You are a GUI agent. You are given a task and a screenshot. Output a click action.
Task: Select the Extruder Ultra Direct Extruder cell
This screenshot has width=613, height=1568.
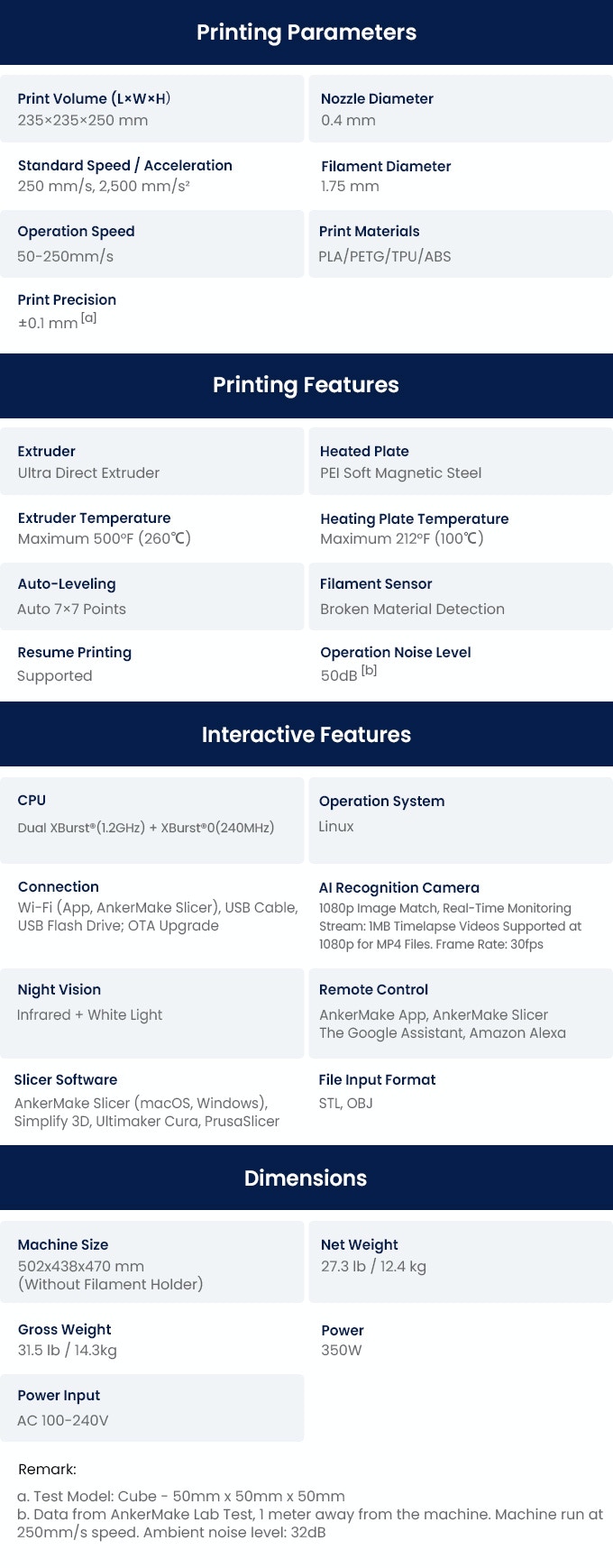[151, 461]
